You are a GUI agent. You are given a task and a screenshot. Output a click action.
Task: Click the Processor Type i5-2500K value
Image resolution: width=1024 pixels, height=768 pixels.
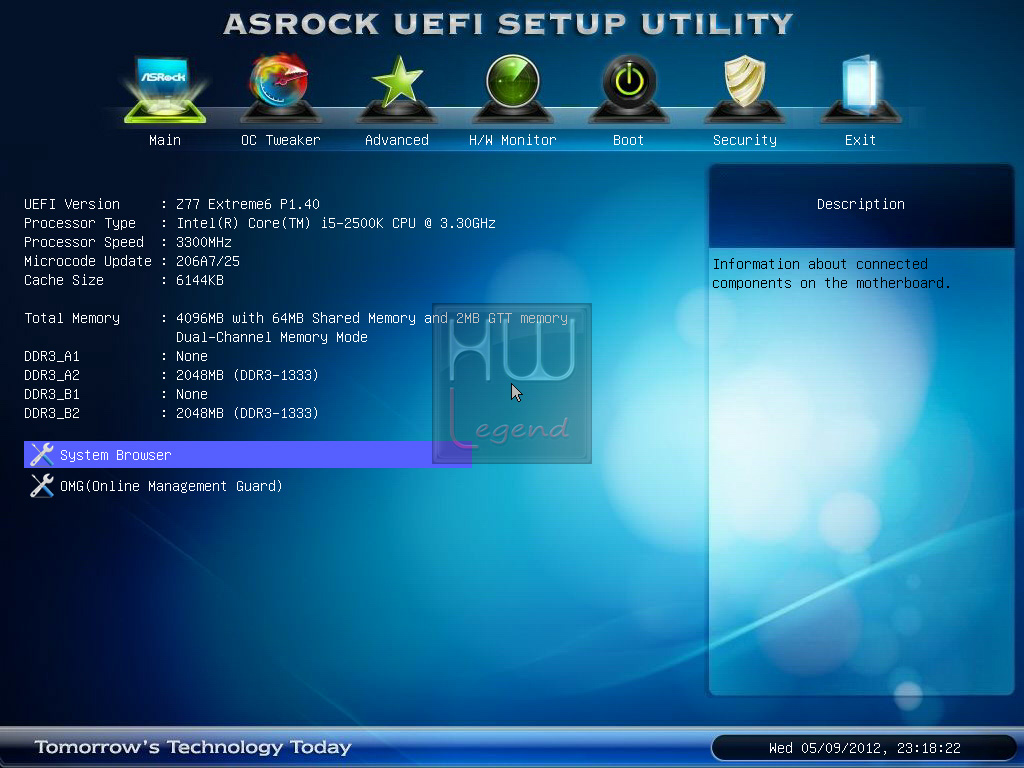coord(336,223)
